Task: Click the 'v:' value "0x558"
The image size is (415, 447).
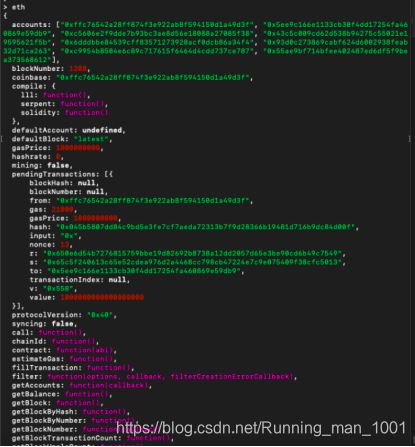Action: click(x=58, y=288)
